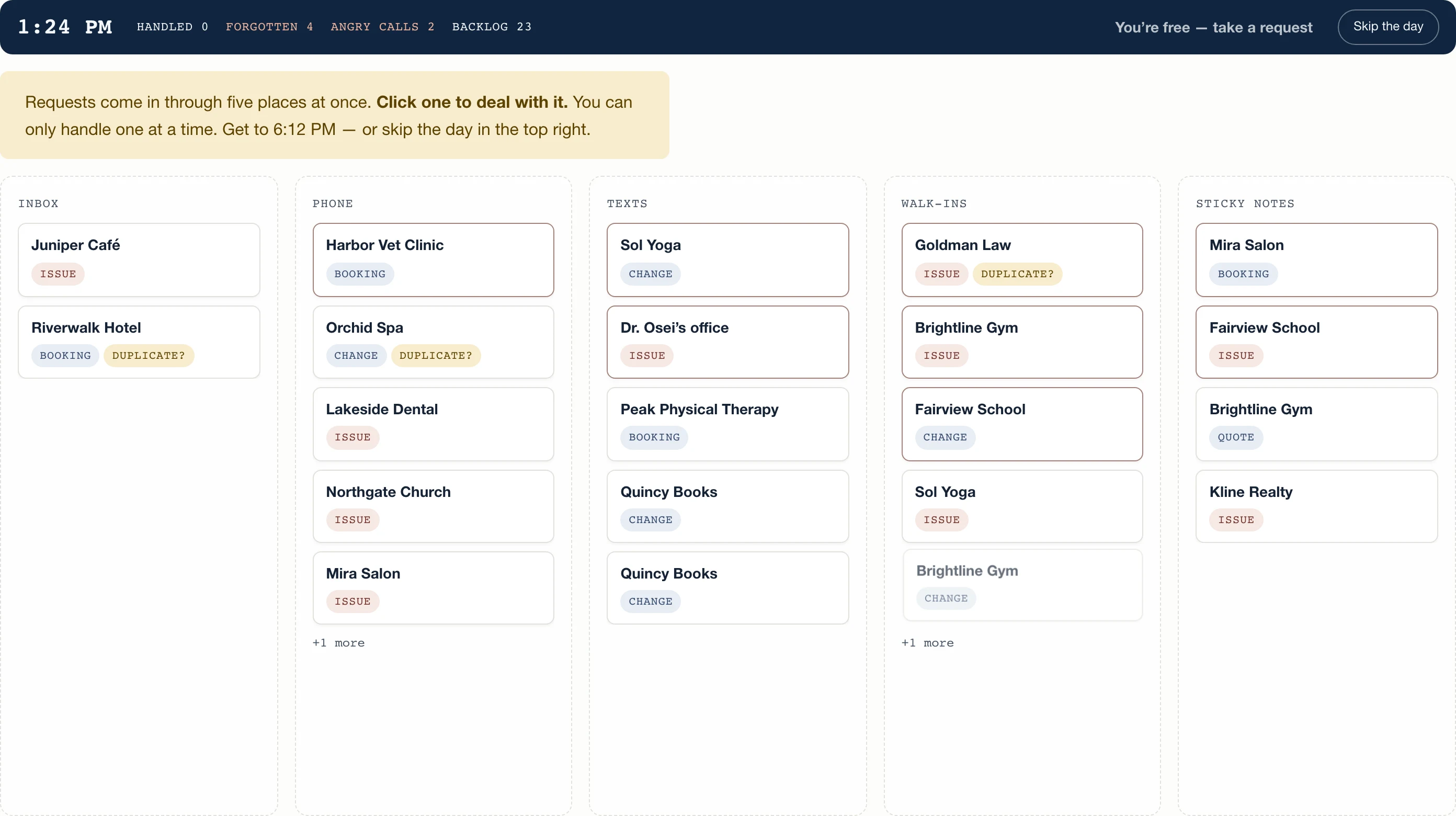This screenshot has width=1456, height=816.
Task: Show the +1 more under Phone
Action: click(x=338, y=643)
